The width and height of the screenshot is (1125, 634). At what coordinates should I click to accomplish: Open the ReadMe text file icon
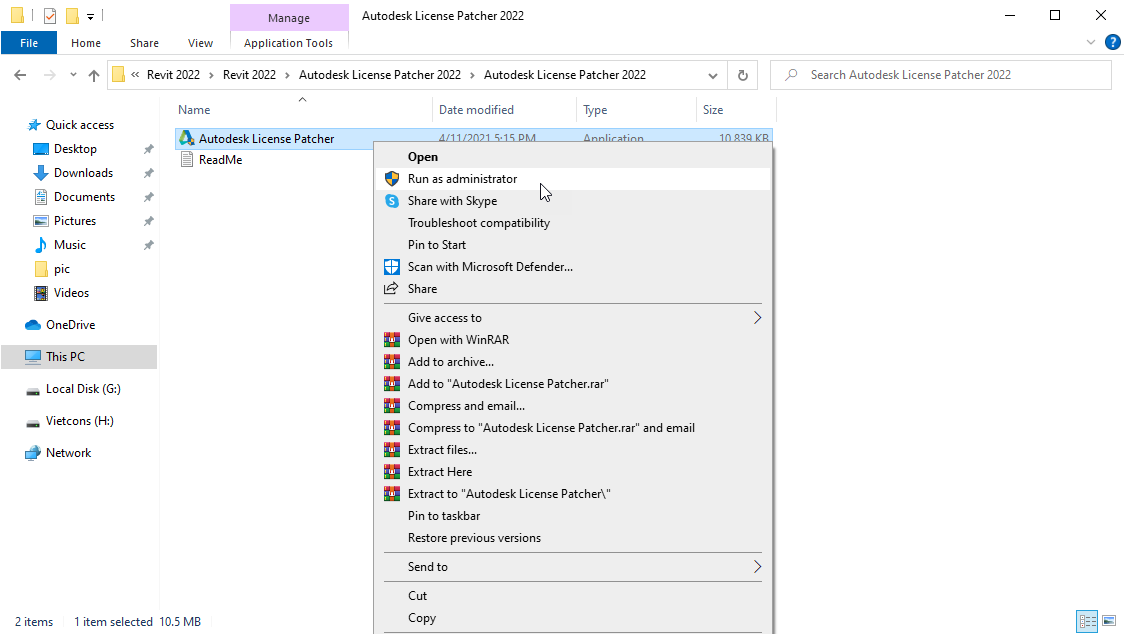(x=187, y=159)
